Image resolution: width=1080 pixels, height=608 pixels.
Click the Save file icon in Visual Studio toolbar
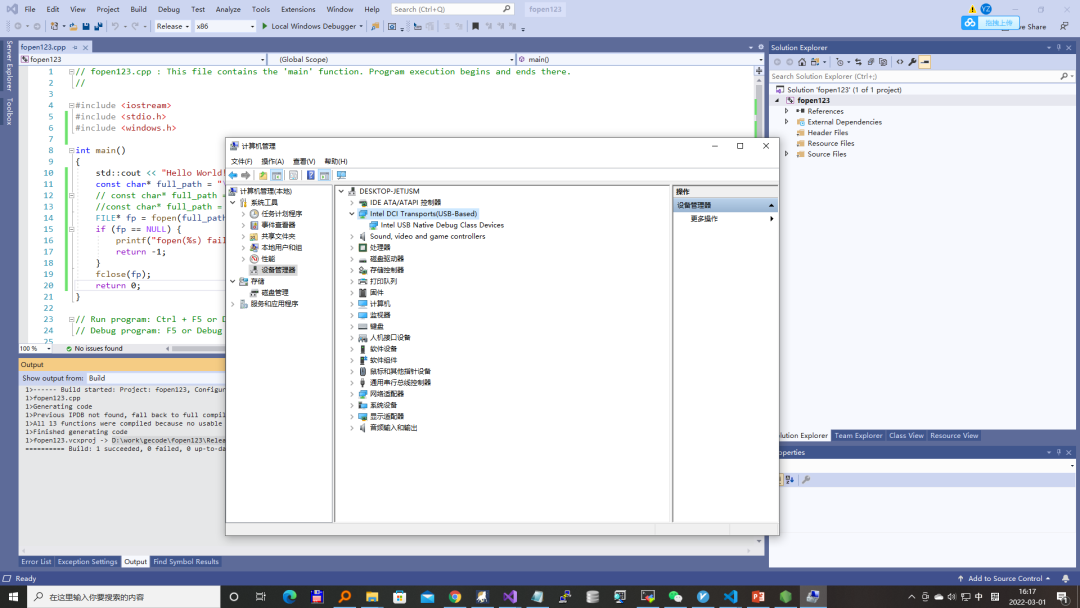tap(86, 26)
